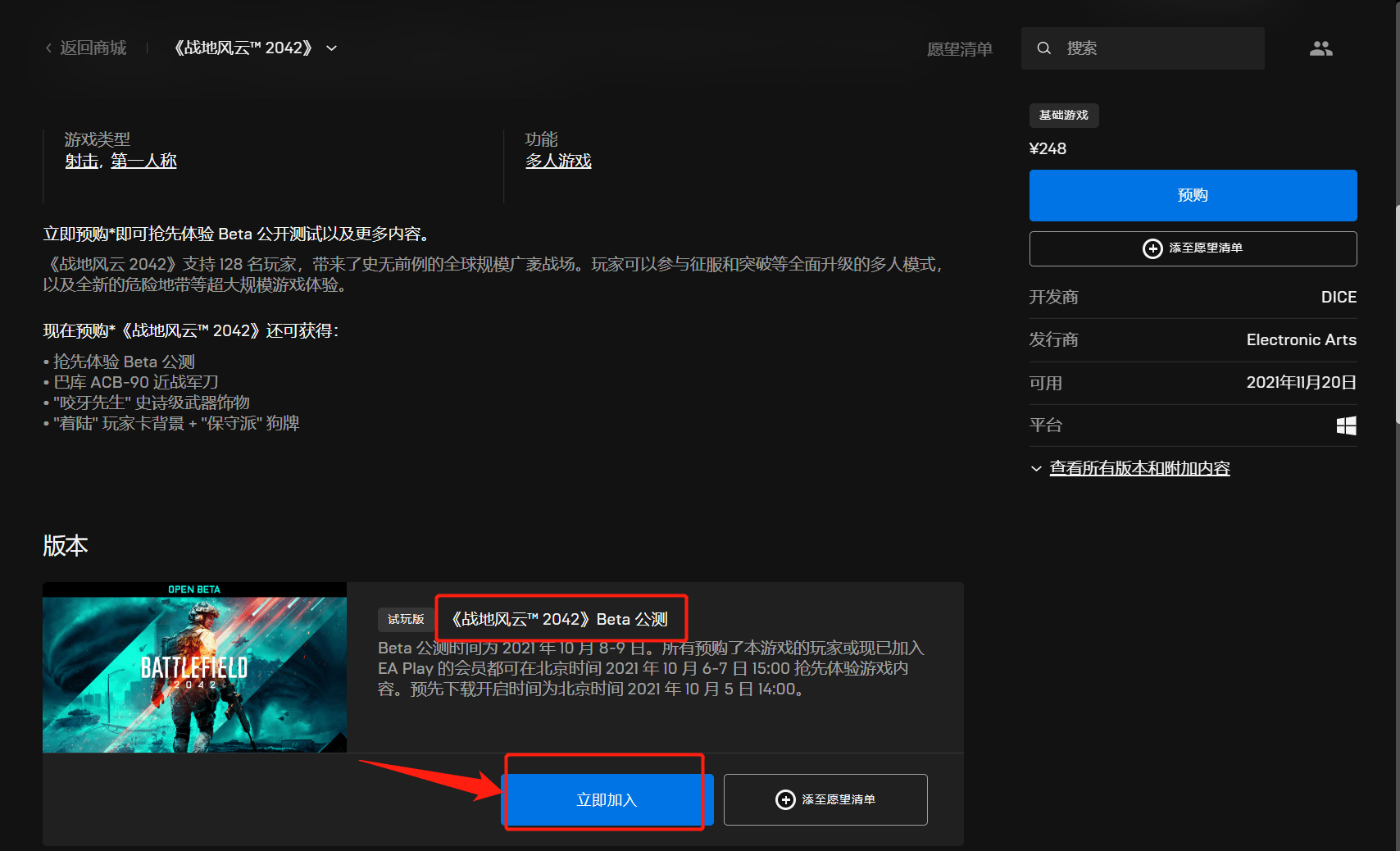Click the developer value DICE
Screen dimensions: 1400x851
coord(1339,297)
